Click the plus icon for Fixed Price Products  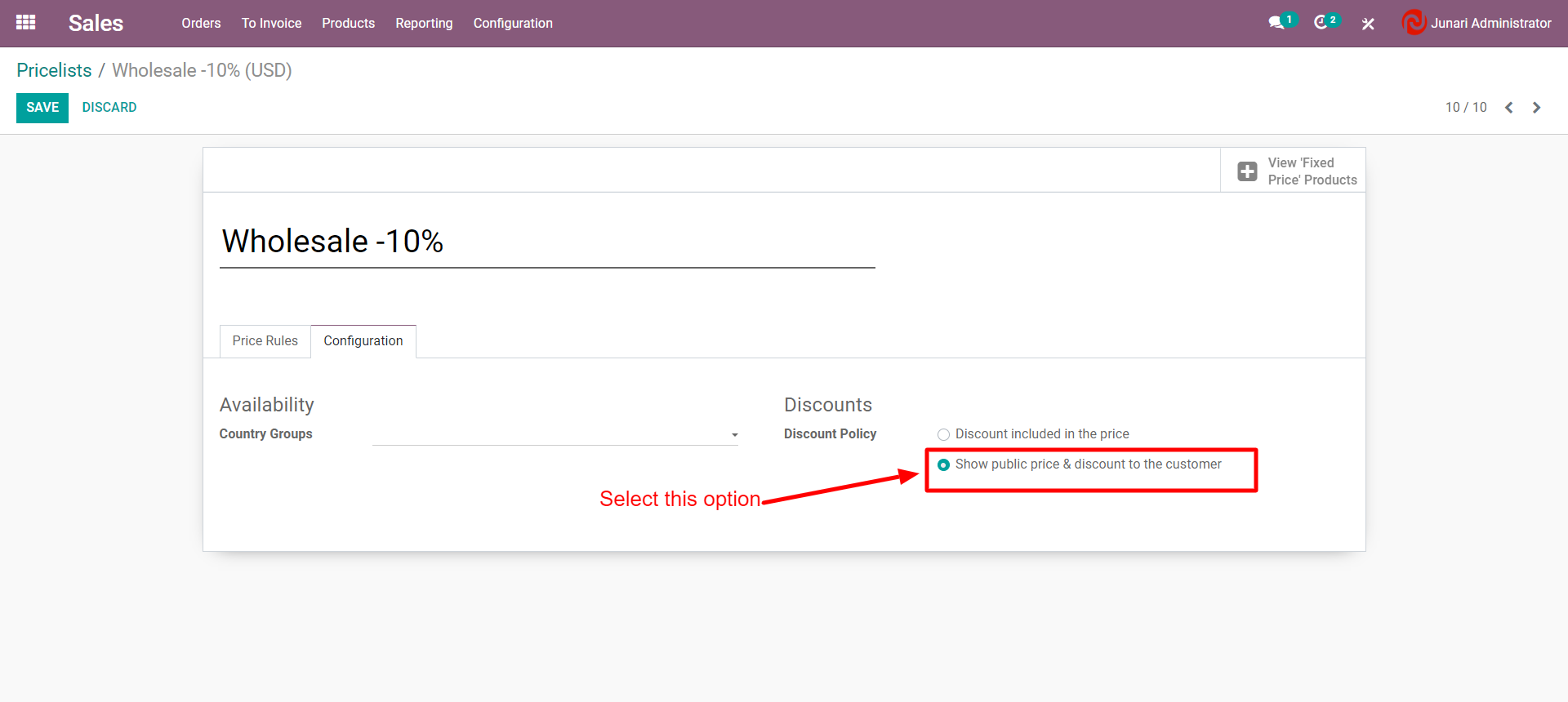pyautogui.click(x=1247, y=171)
